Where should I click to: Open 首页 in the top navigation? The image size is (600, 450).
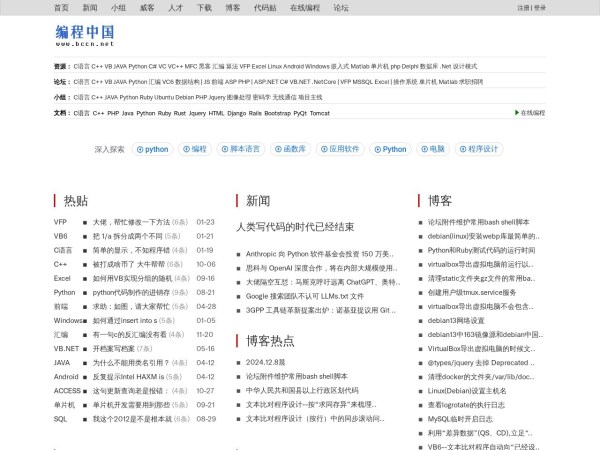(x=61, y=8)
